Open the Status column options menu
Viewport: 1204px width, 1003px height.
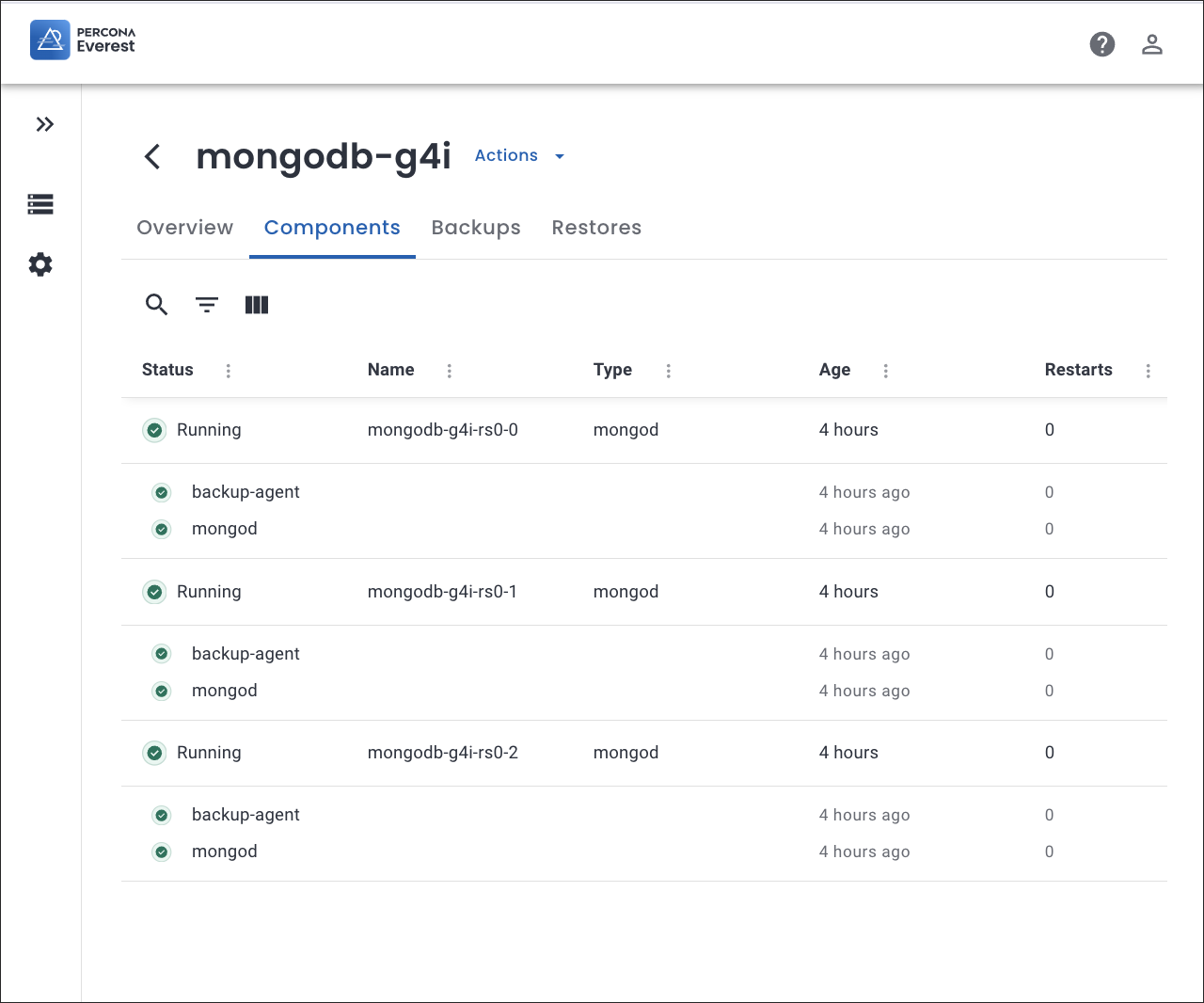point(229,371)
